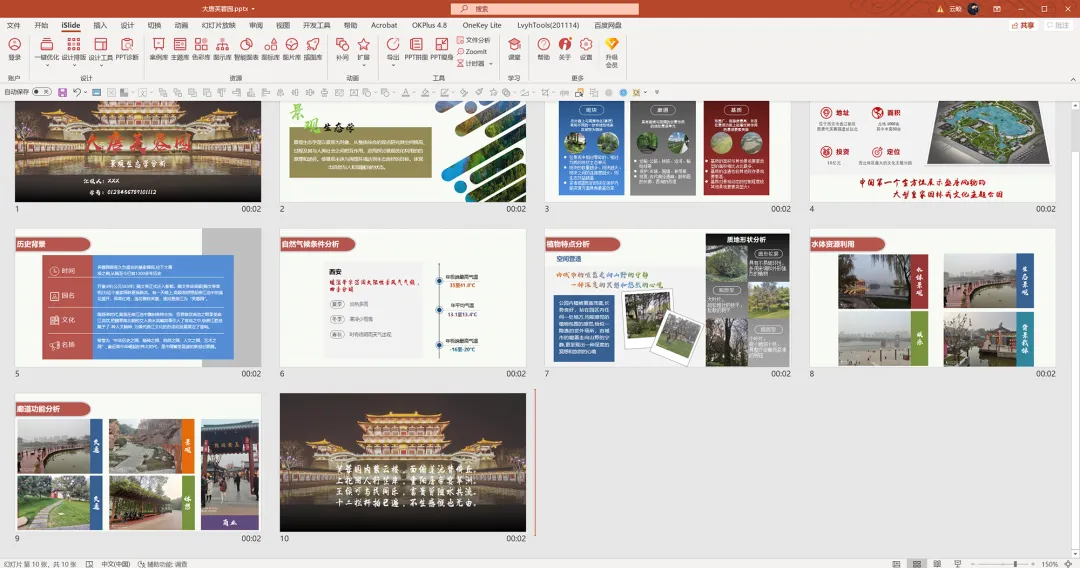Image resolution: width=1080 pixels, height=568 pixels.
Task: Click 文件分析 in the tools group
Action: [474, 40]
